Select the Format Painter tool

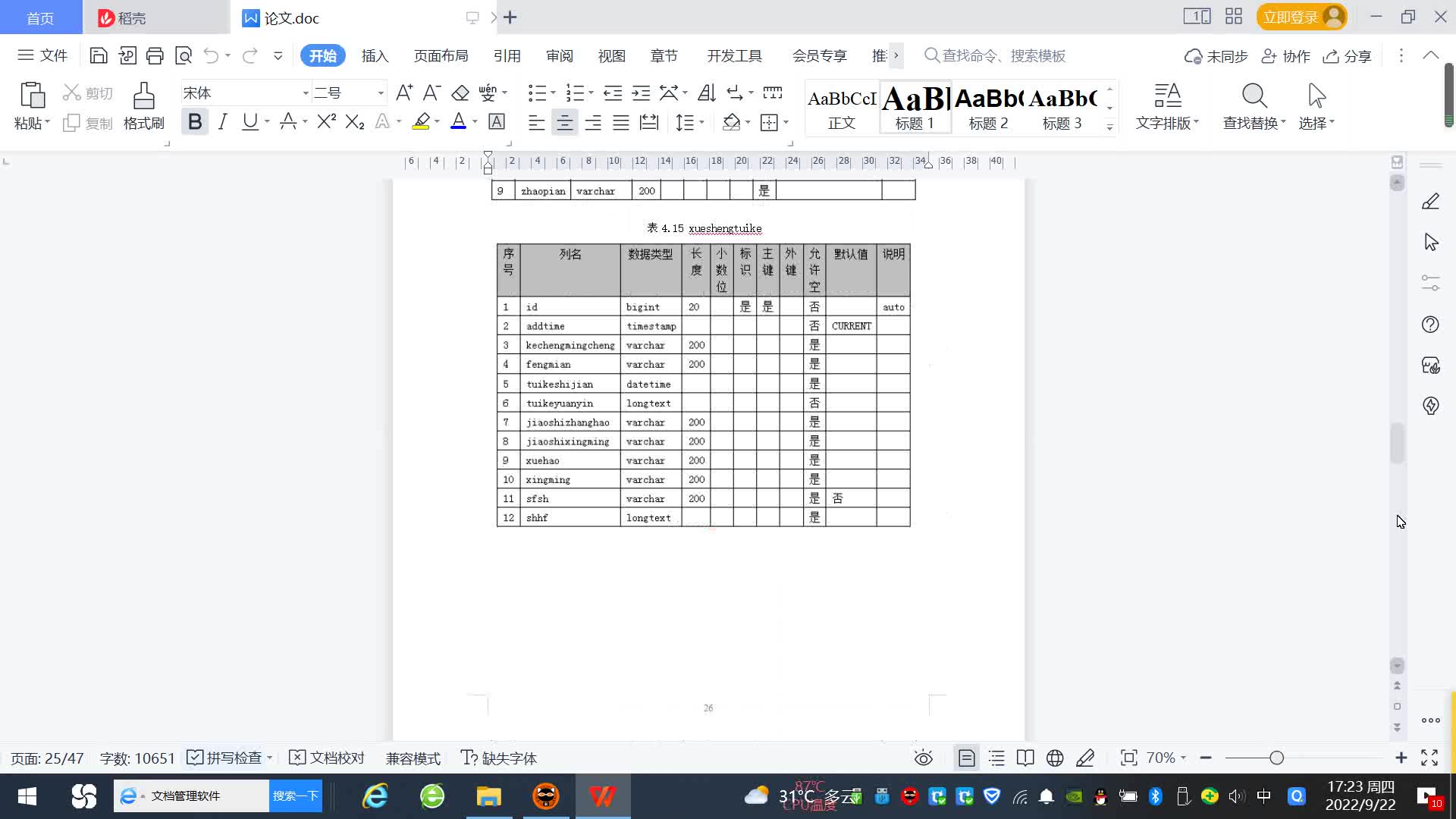pos(144,106)
